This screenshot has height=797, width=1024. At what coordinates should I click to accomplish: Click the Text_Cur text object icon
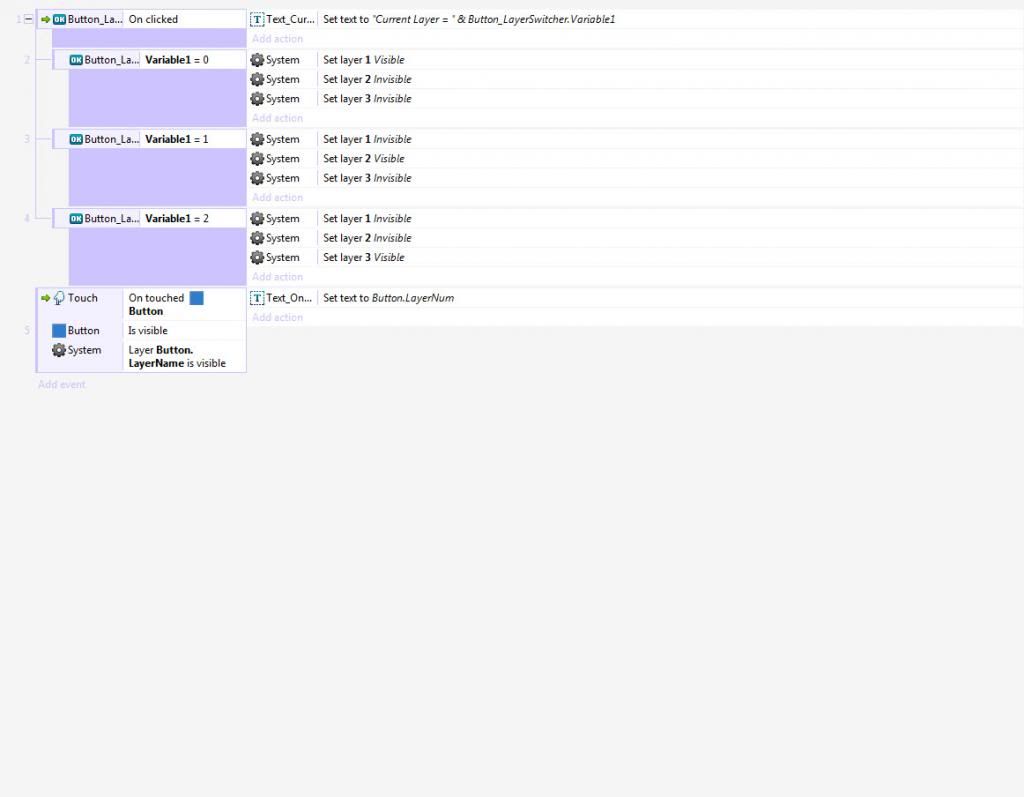pyautogui.click(x=257, y=19)
